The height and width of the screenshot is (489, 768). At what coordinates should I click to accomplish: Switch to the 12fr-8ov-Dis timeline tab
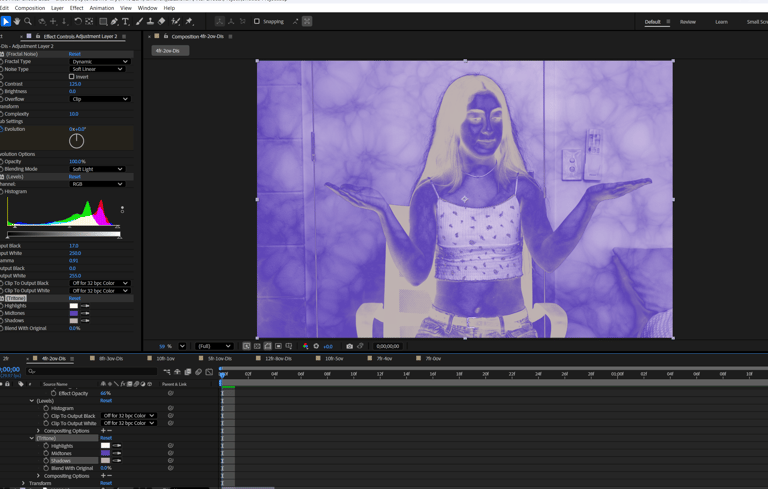point(278,359)
